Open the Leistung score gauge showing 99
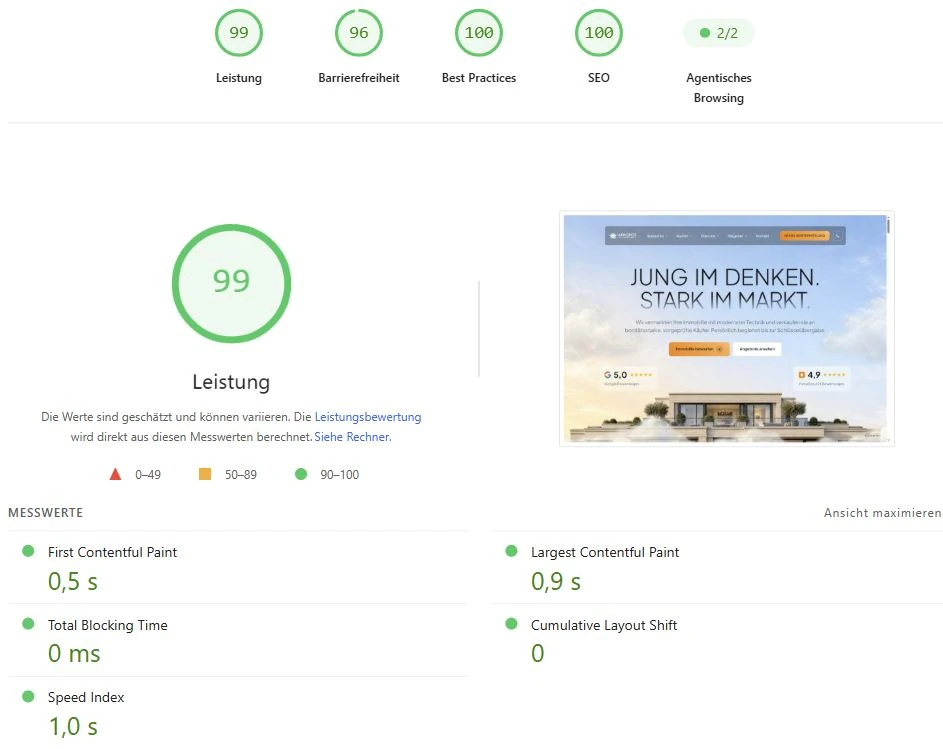Viewport: 943px width, 749px height. (239, 32)
